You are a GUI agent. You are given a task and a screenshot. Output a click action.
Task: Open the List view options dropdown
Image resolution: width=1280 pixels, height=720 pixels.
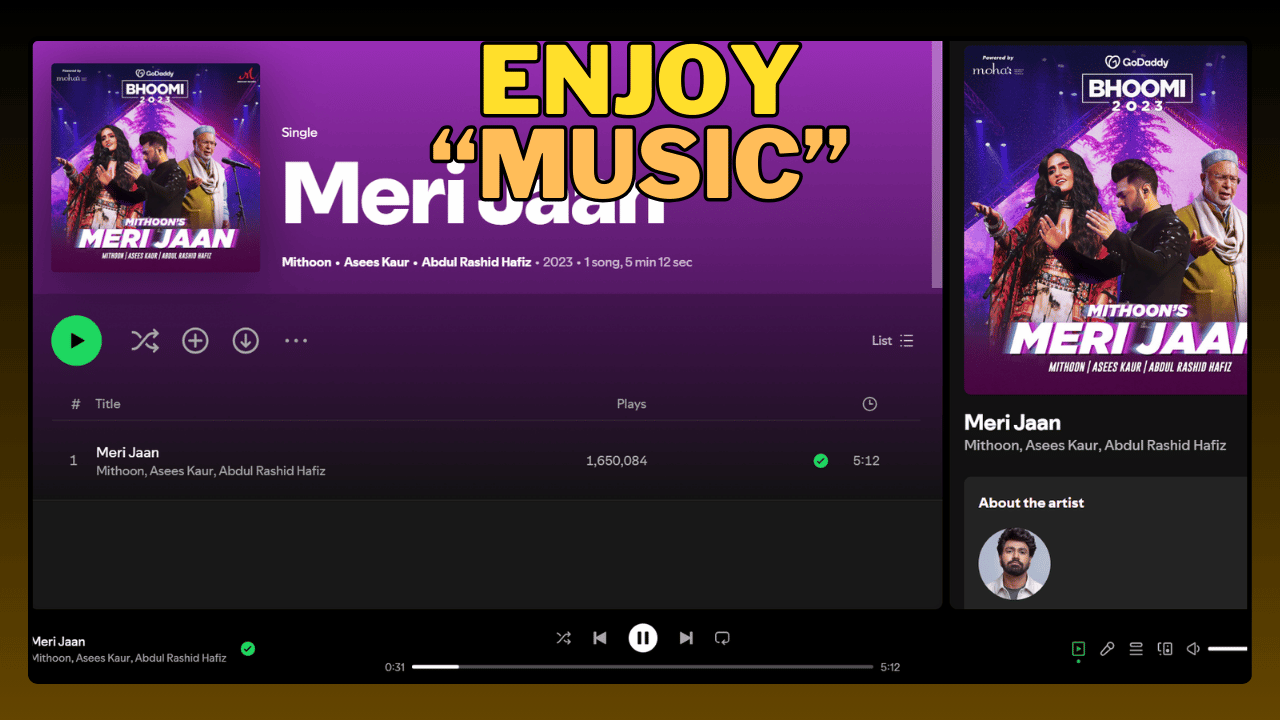click(892, 340)
